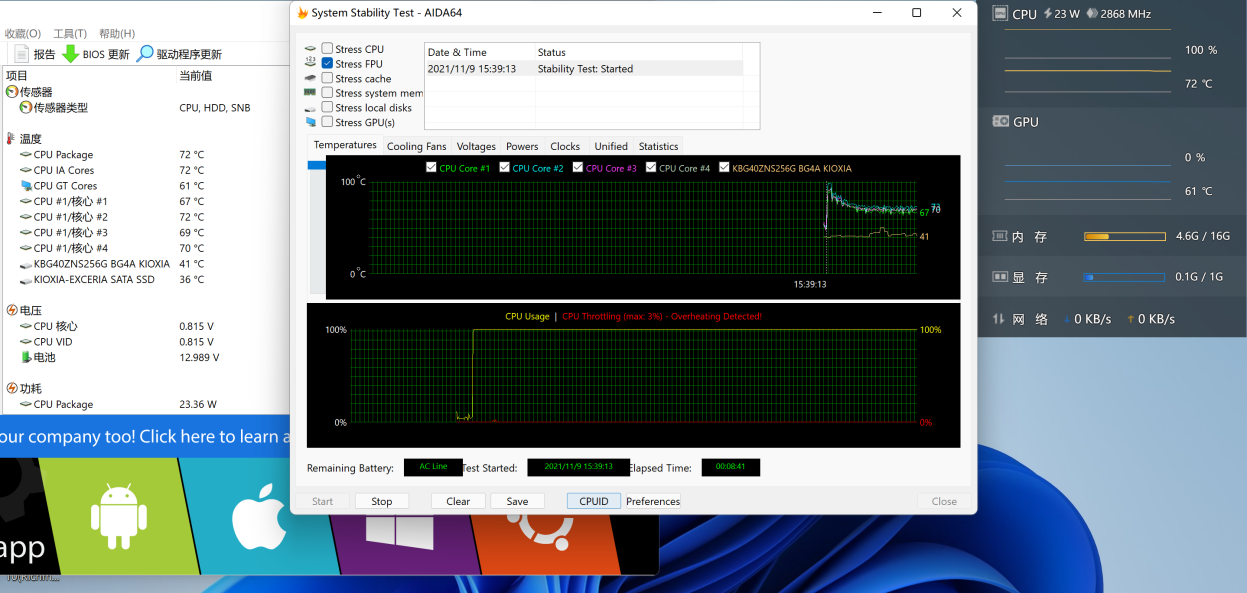This screenshot has width=1247, height=593.
Task: Switch to the Temperatures tab
Action: [345, 145]
